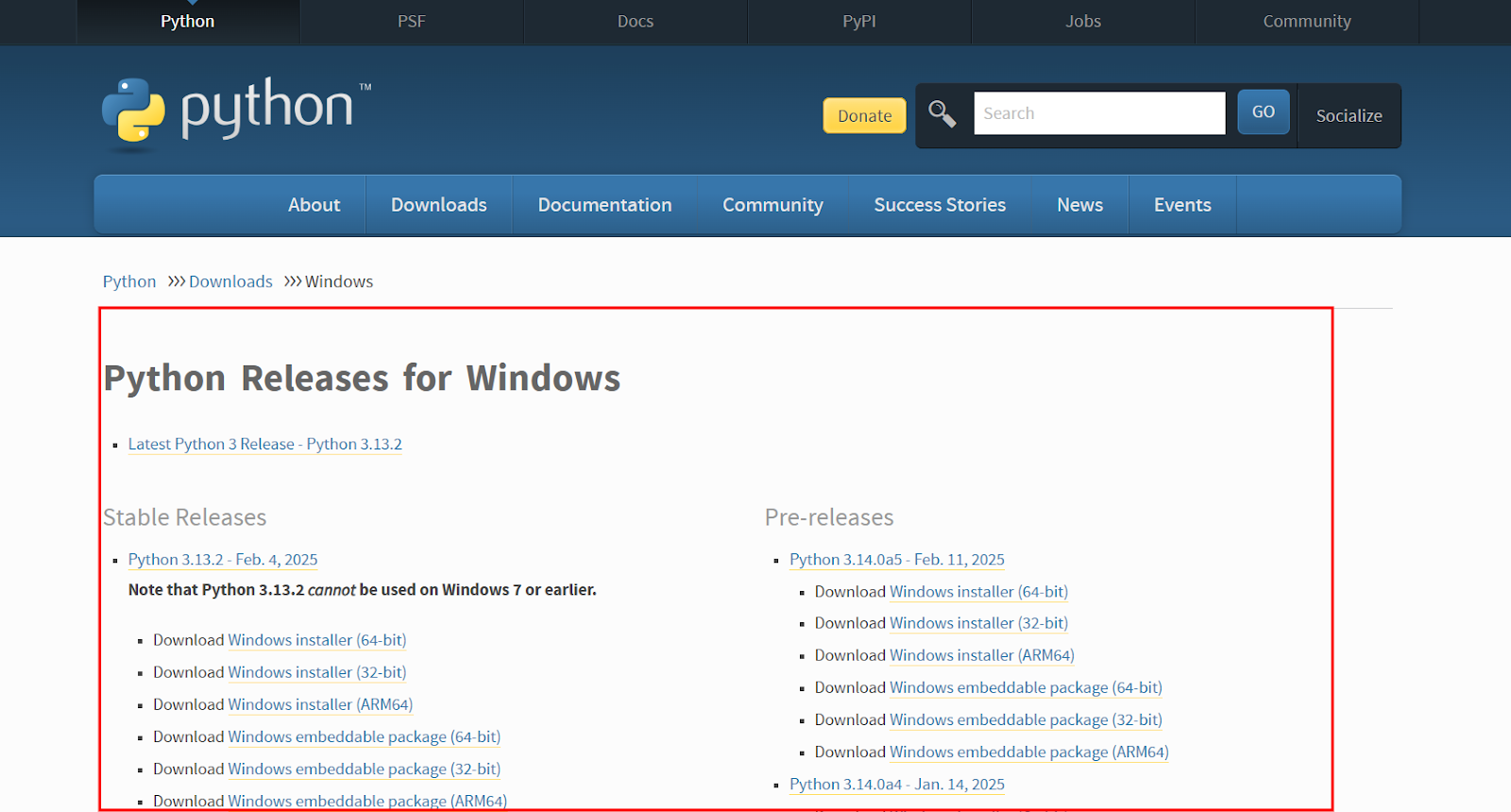Open Python 3.14.0a5 - Feb. 11, 2025 pre-release
Screen dimensions: 1511x812
tap(897, 559)
